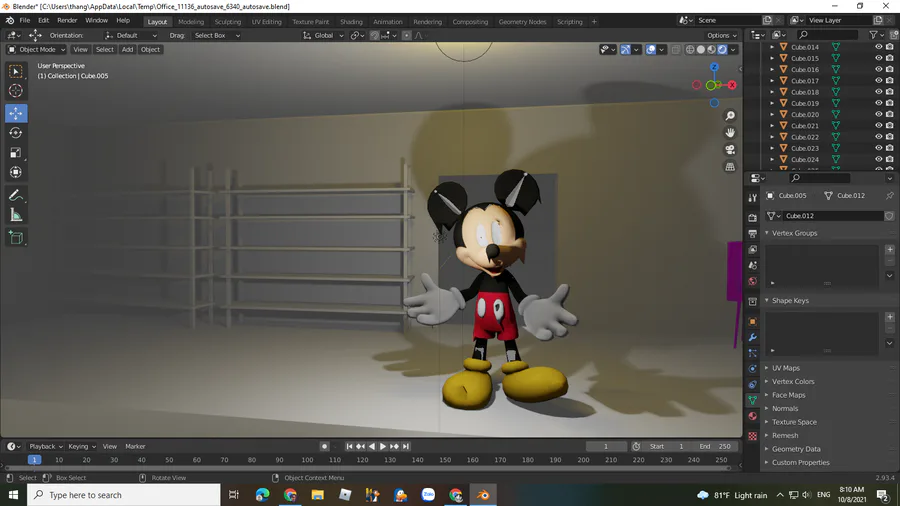Click the current frame number field
Screen dimensions: 900x506
click(606, 446)
